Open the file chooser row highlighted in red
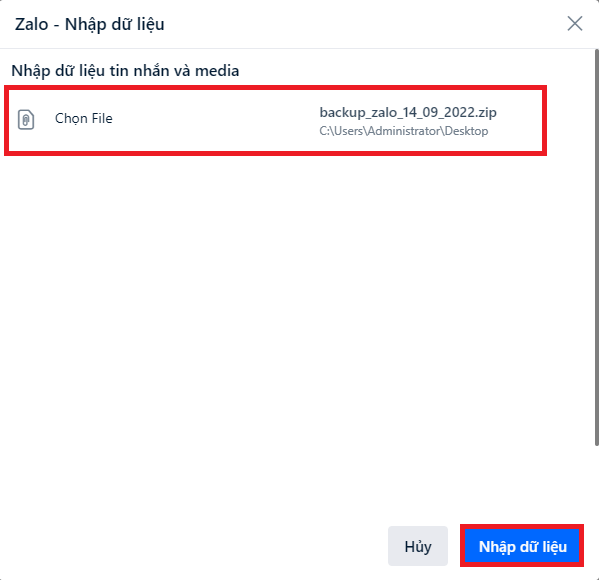599x580 pixels. pos(275,120)
